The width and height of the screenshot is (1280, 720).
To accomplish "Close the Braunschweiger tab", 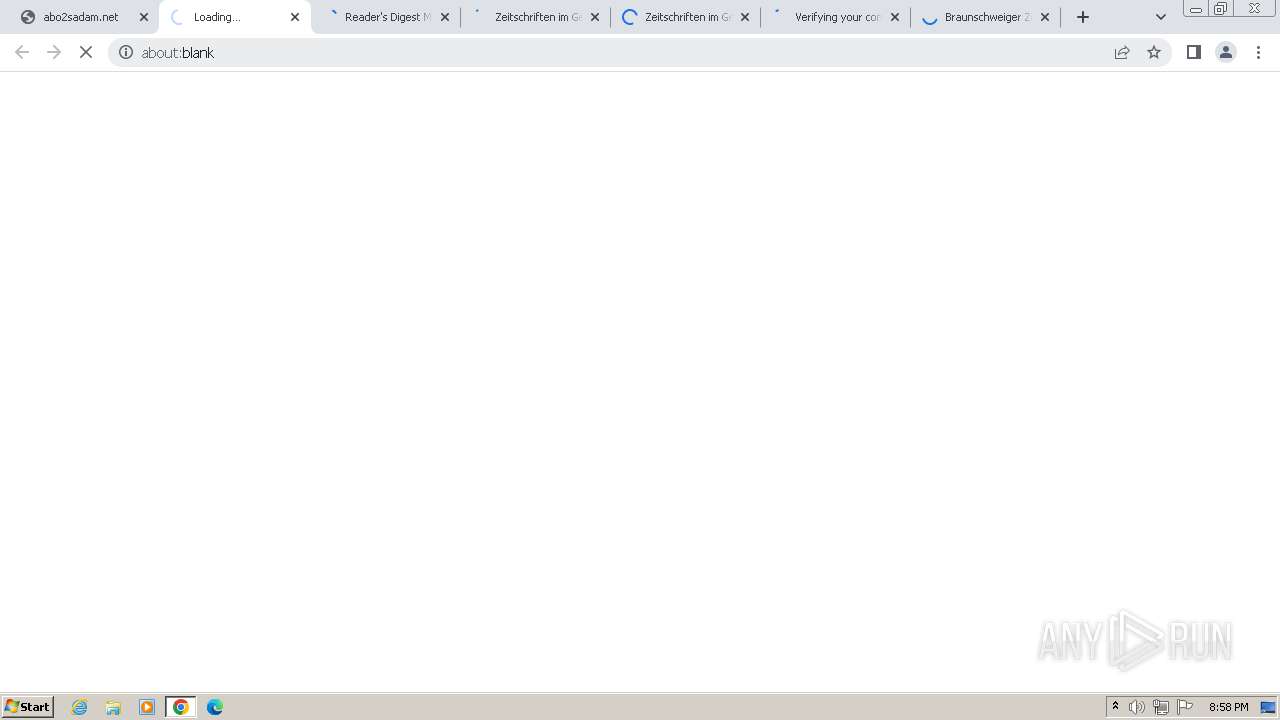I will 1045,17.
